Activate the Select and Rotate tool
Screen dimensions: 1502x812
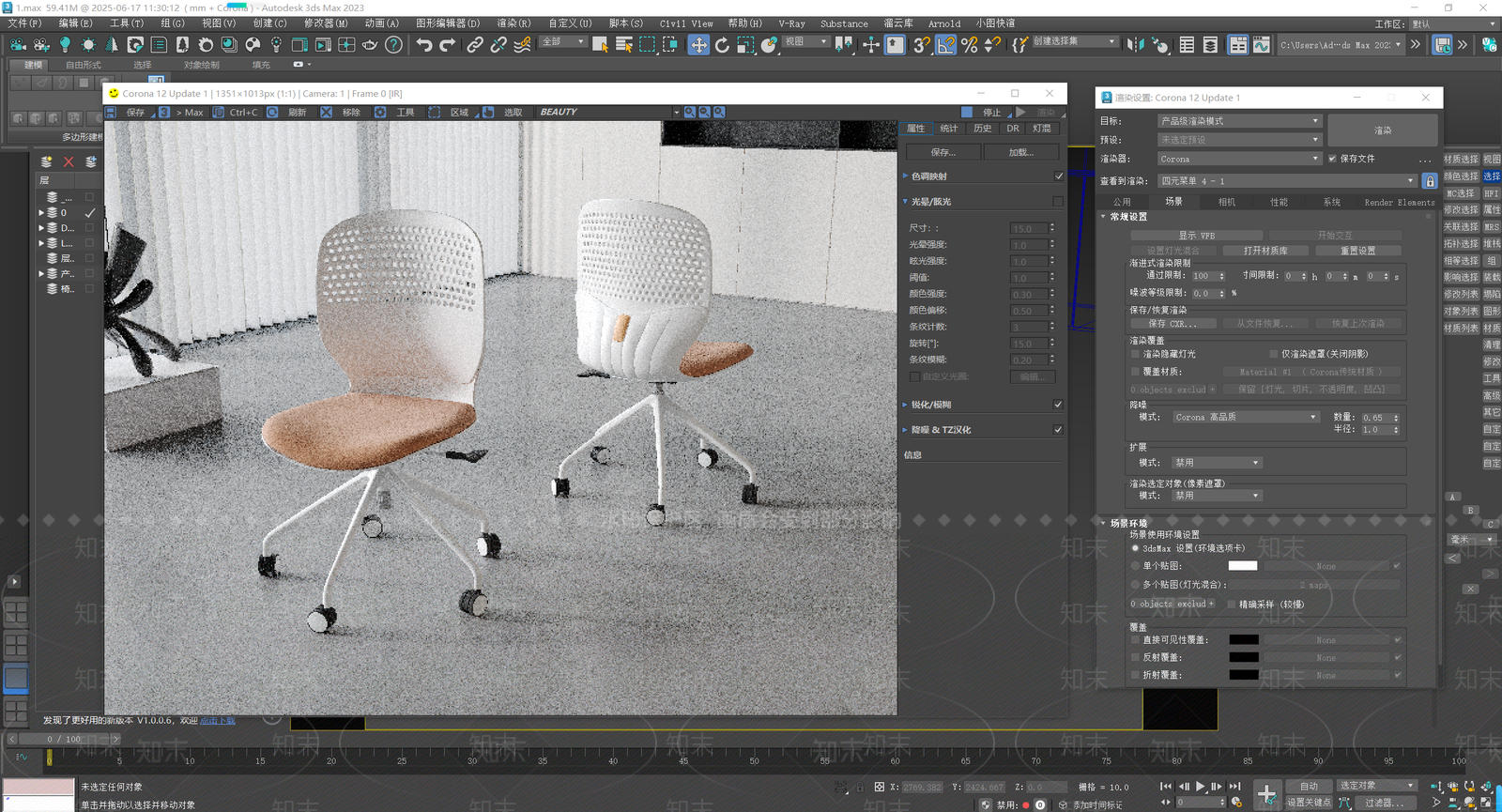click(x=722, y=44)
